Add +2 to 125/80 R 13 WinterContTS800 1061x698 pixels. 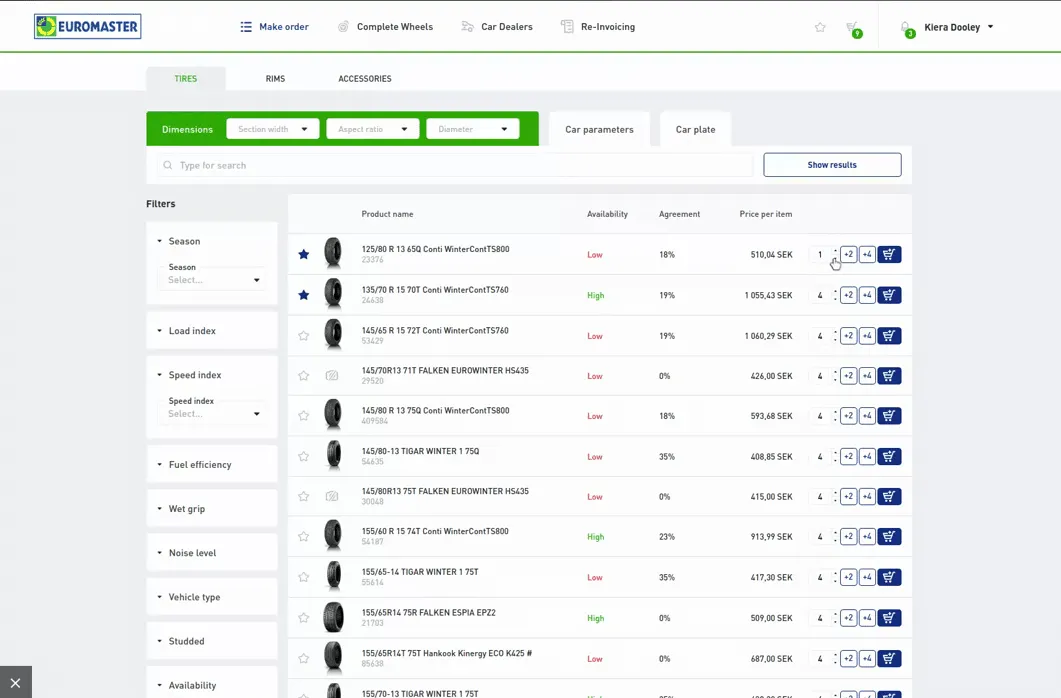pyautogui.click(x=849, y=254)
